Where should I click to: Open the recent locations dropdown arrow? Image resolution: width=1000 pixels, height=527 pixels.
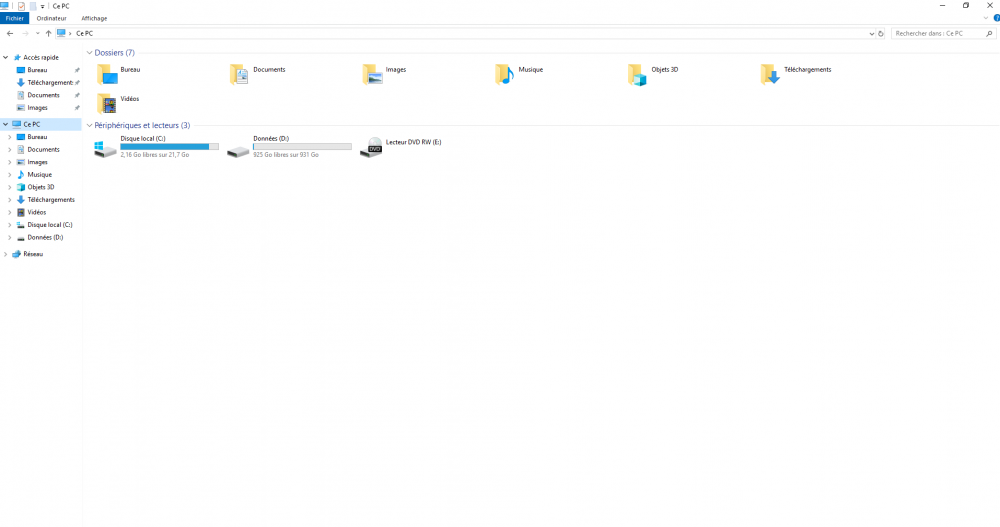pyautogui.click(x=38, y=33)
